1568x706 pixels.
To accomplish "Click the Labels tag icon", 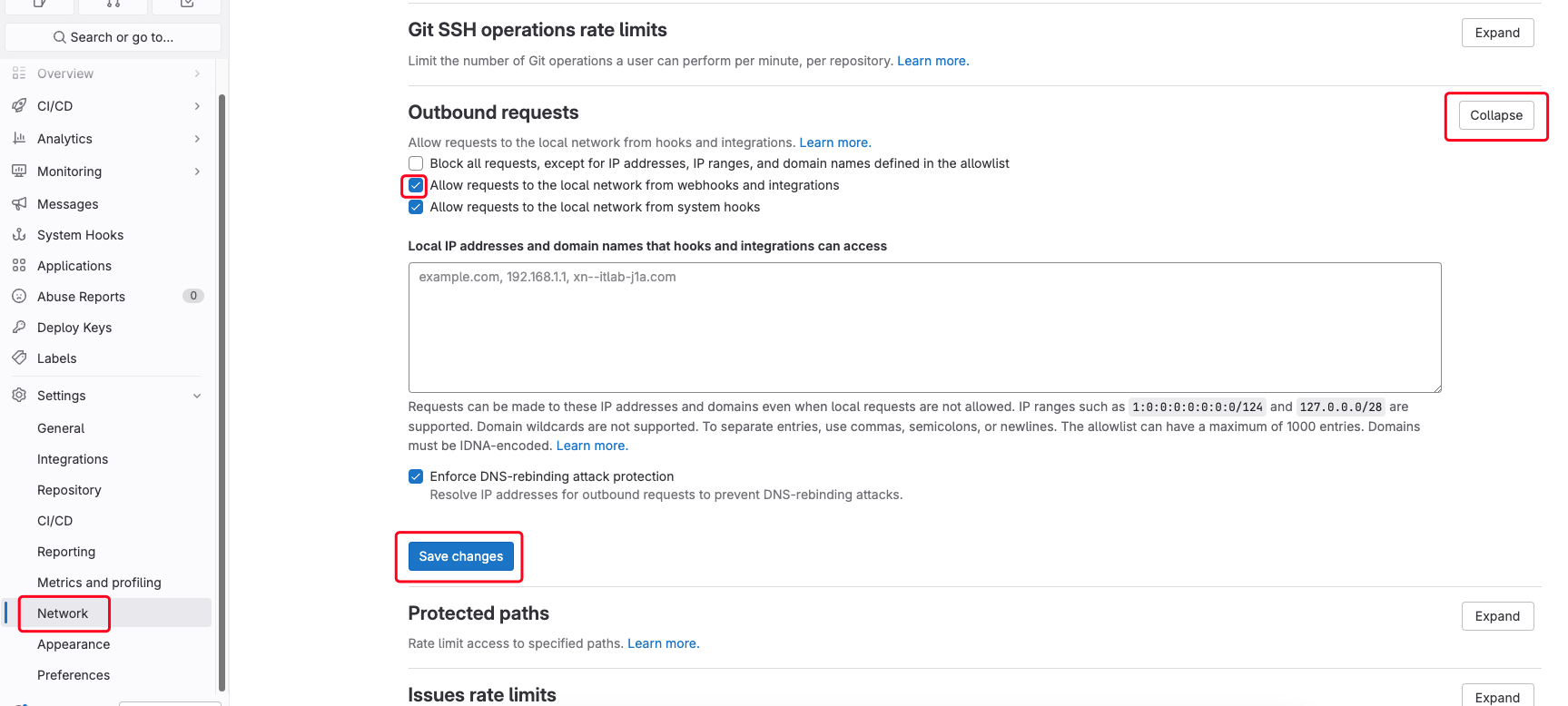I will coord(19,358).
